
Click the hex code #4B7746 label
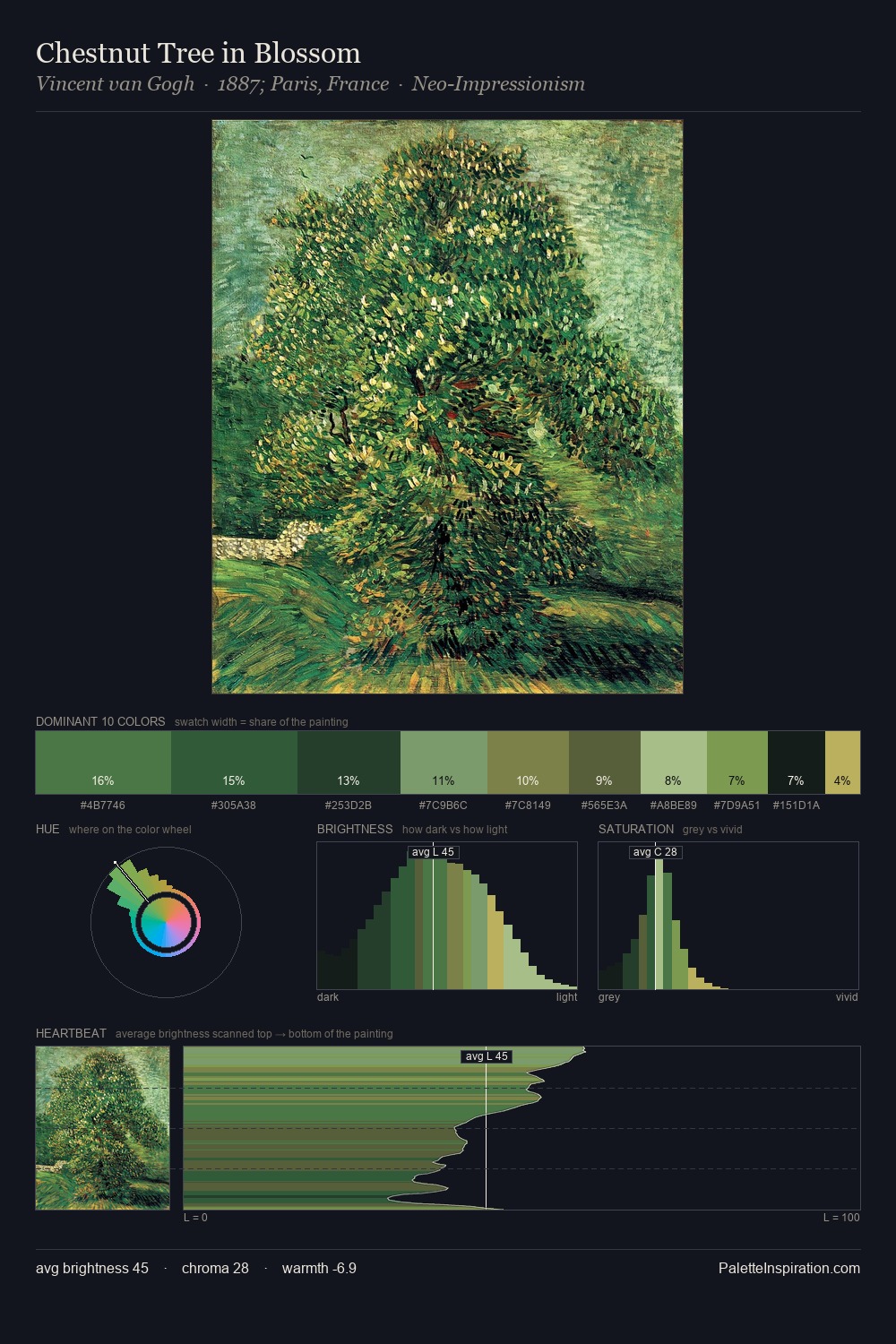tap(103, 806)
